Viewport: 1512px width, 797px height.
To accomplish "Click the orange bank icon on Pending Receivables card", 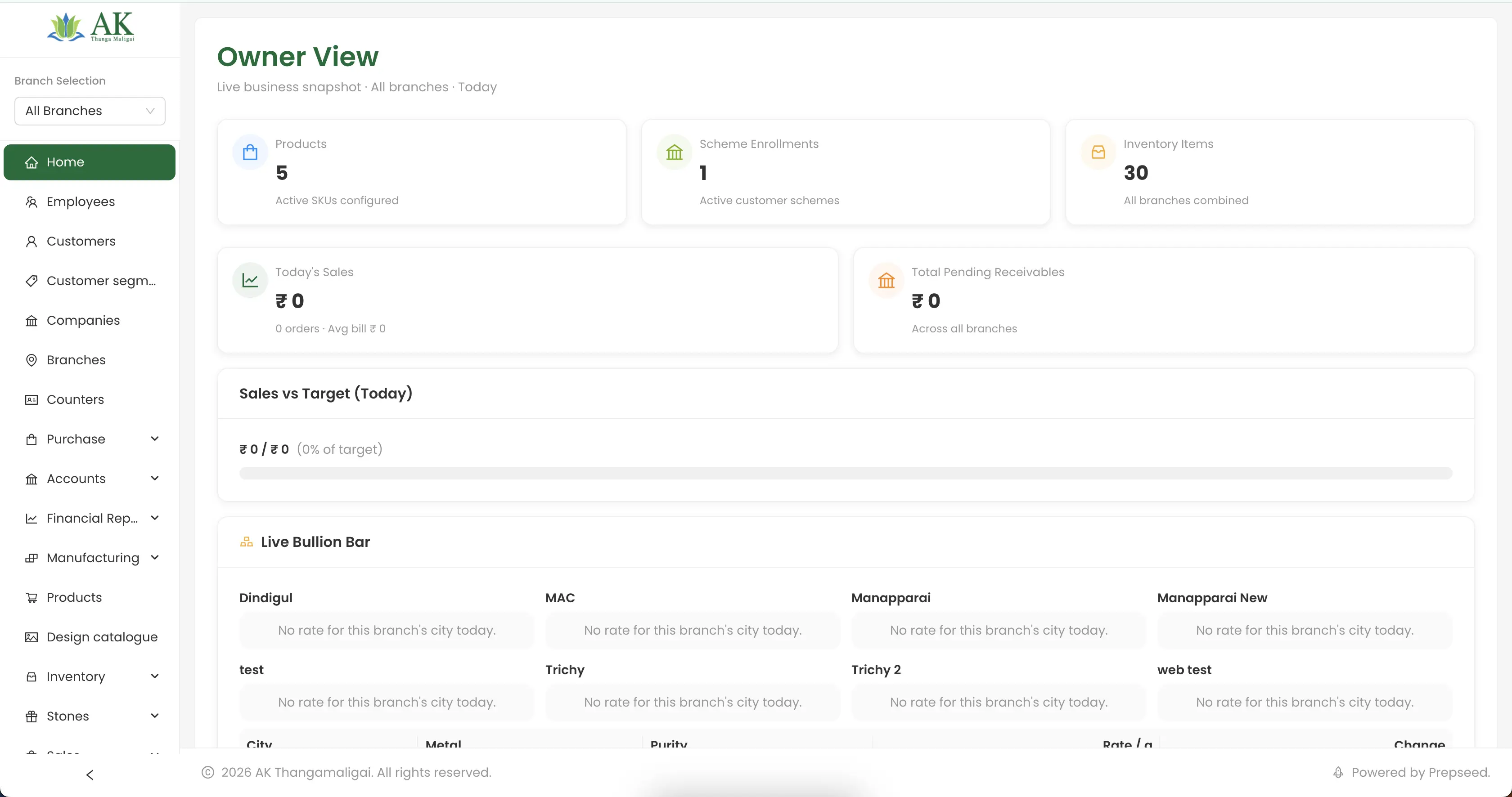I will tap(886, 280).
